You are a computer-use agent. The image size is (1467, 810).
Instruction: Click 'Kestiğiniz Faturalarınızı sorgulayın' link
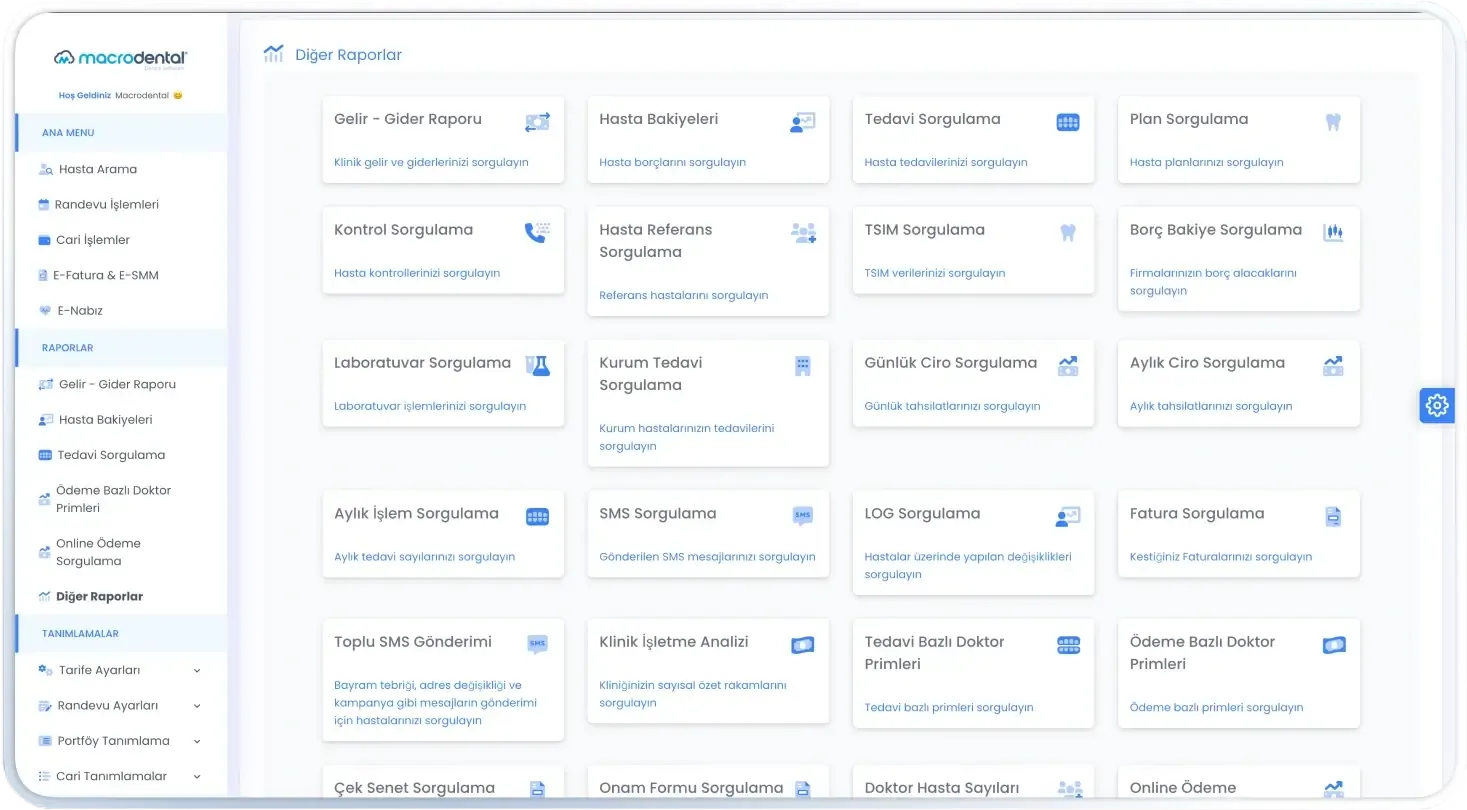[1221, 557]
